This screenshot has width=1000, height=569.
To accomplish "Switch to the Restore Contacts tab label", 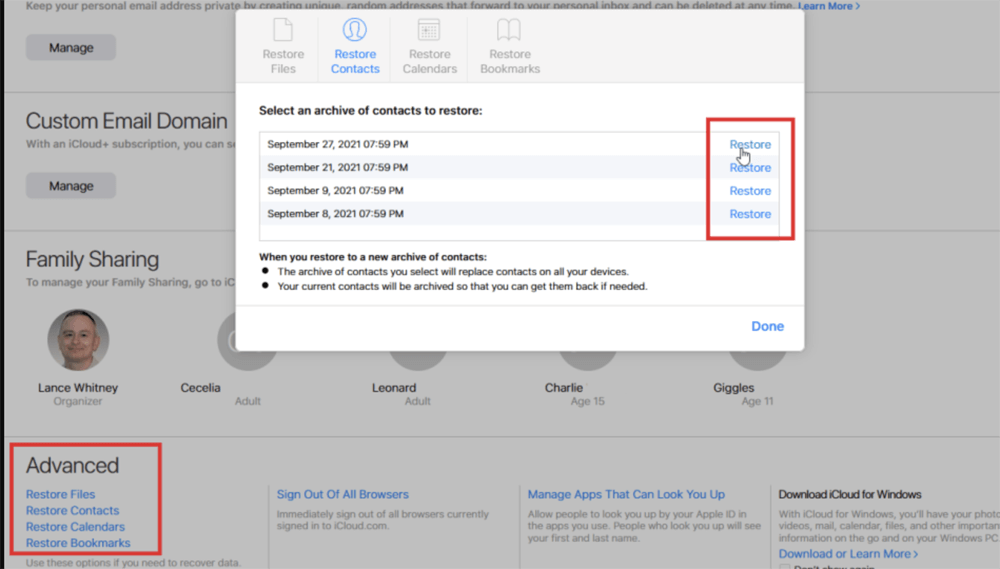I will (x=355, y=61).
